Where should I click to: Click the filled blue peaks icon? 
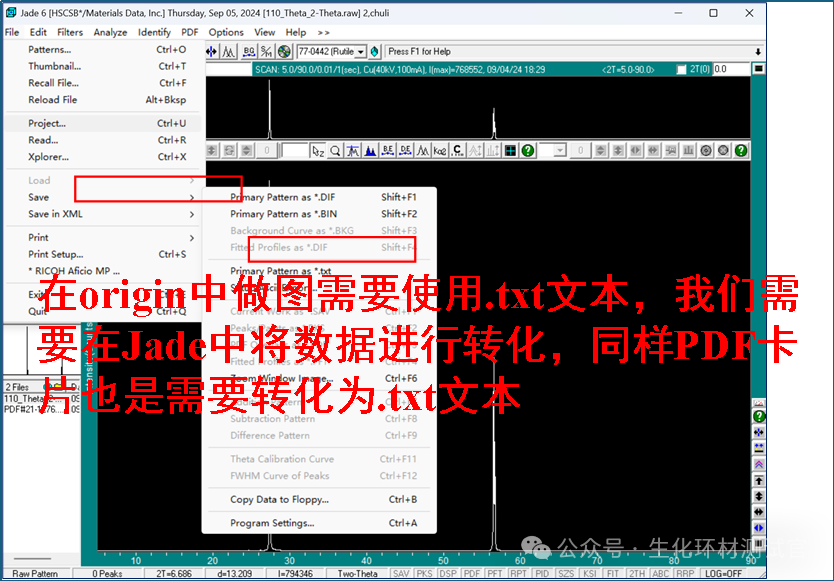pyautogui.click(x=370, y=151)
